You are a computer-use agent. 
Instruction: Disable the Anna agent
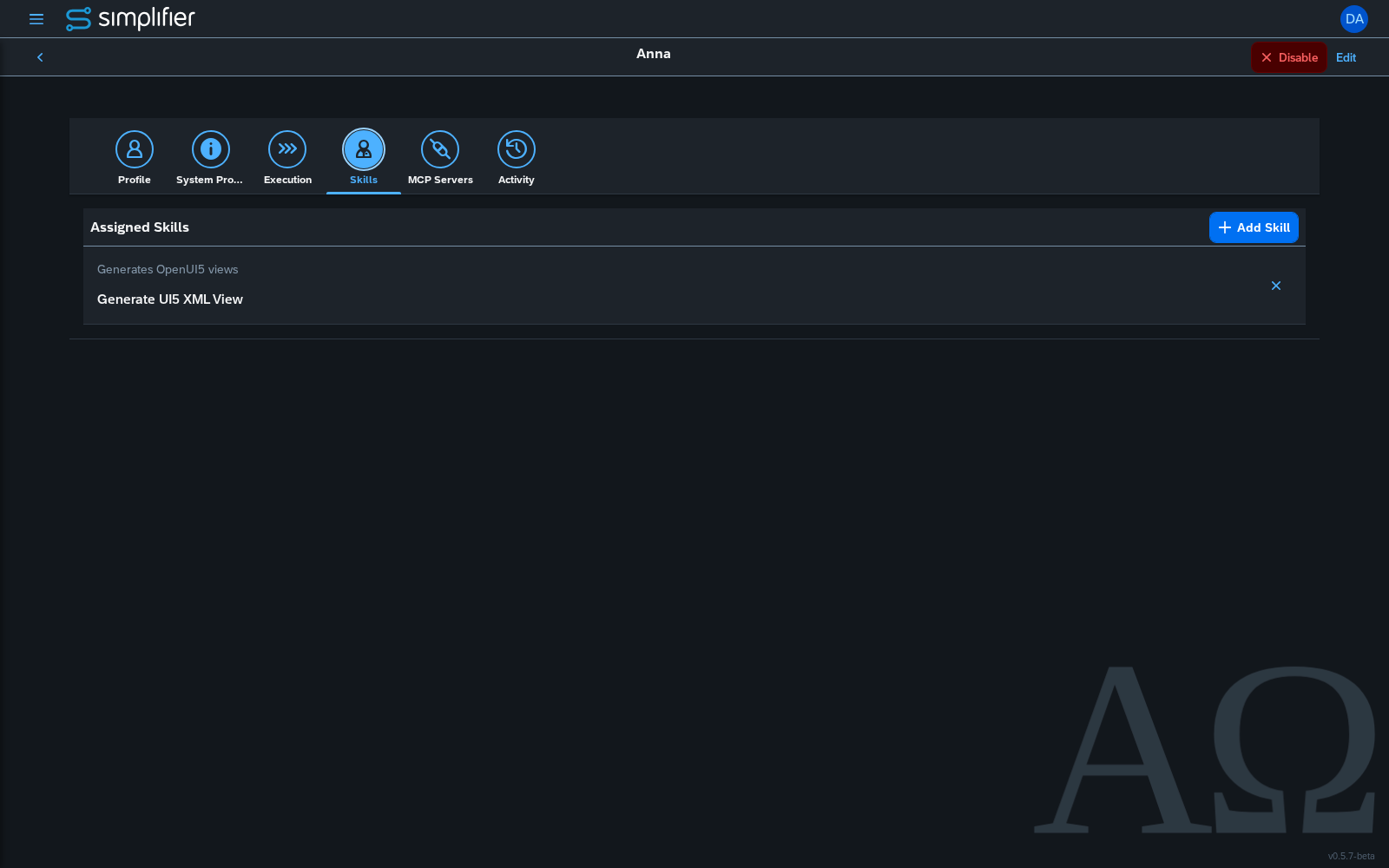[x=1289, y=57]
